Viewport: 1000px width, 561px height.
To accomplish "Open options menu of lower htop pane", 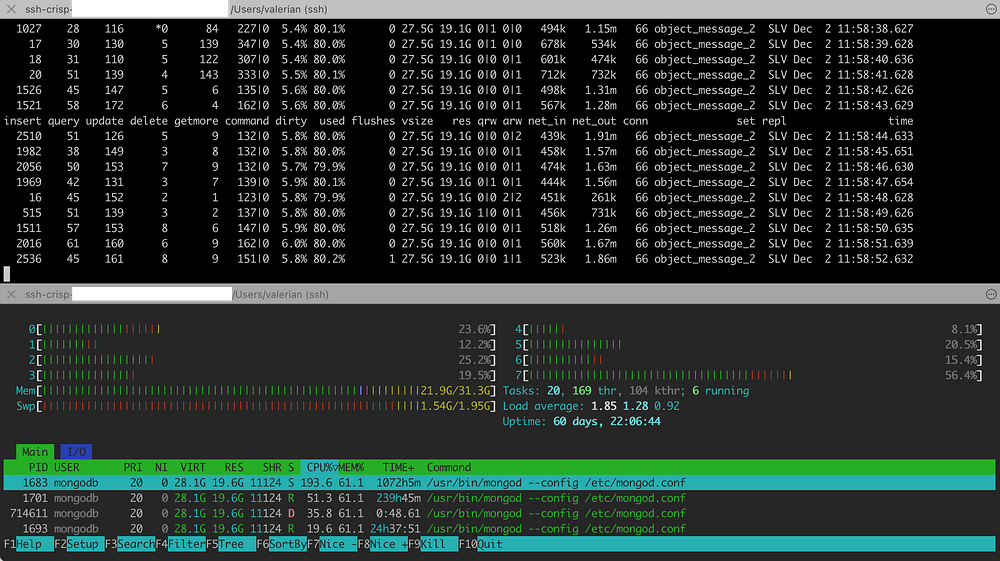I will [990, 294].
